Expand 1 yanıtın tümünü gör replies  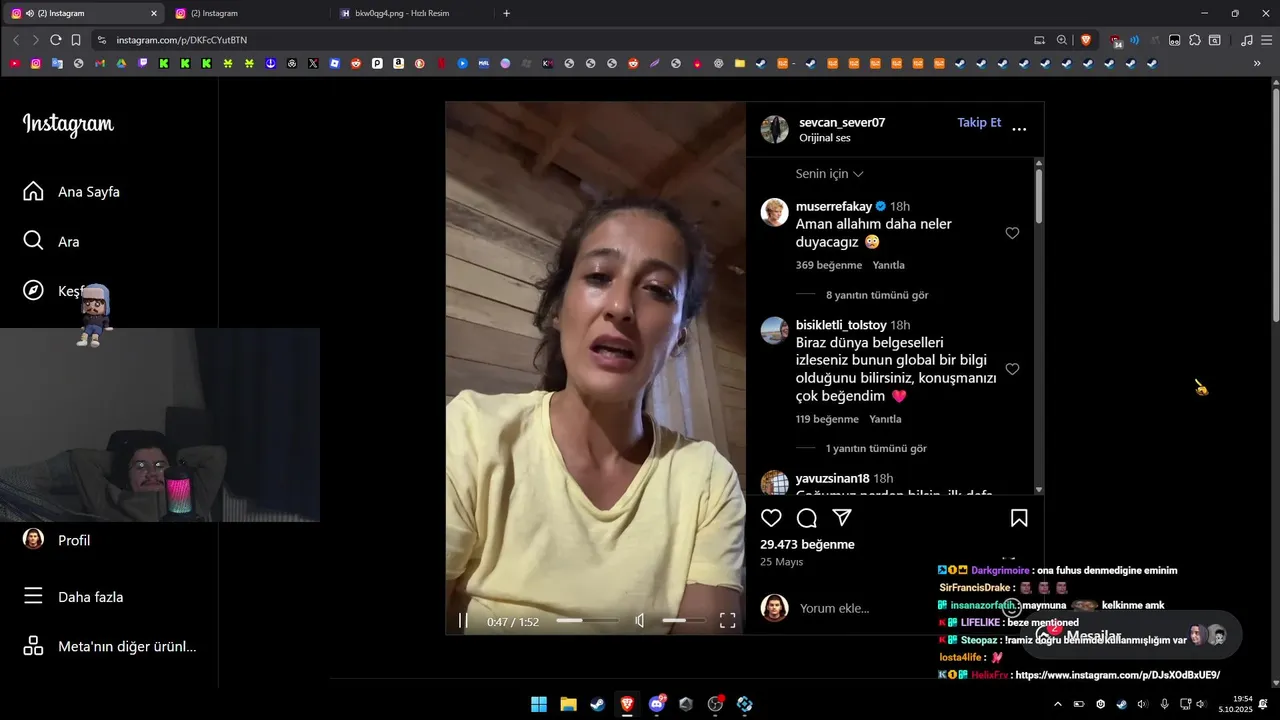tap(876, 449)
